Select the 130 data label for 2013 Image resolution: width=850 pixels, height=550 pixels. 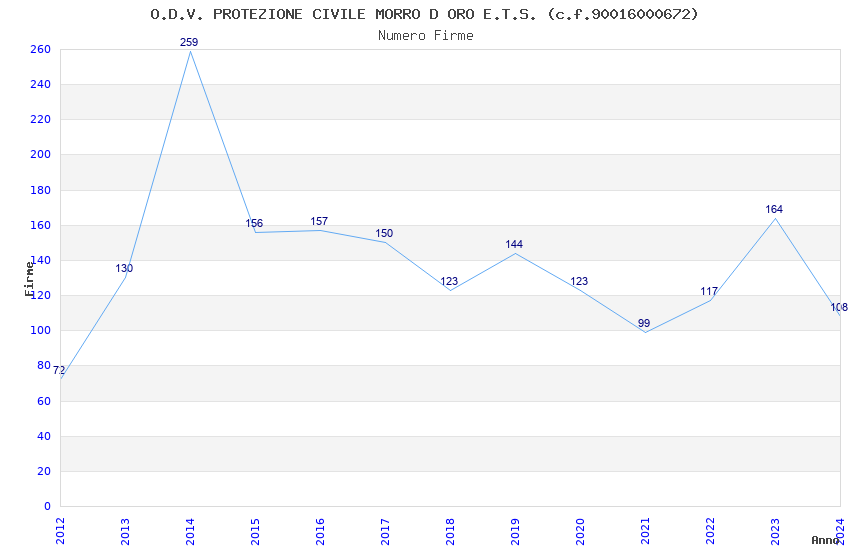click(124, 268)
